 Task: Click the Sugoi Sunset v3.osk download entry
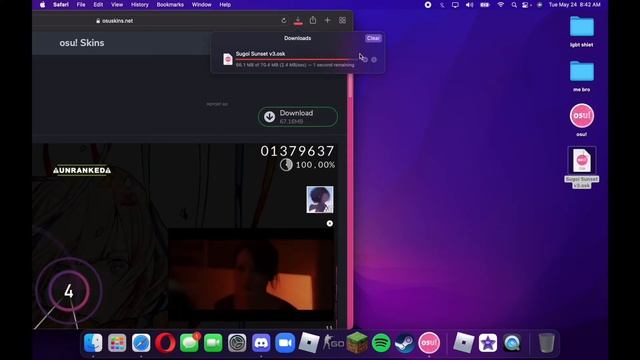coord(297,59)
